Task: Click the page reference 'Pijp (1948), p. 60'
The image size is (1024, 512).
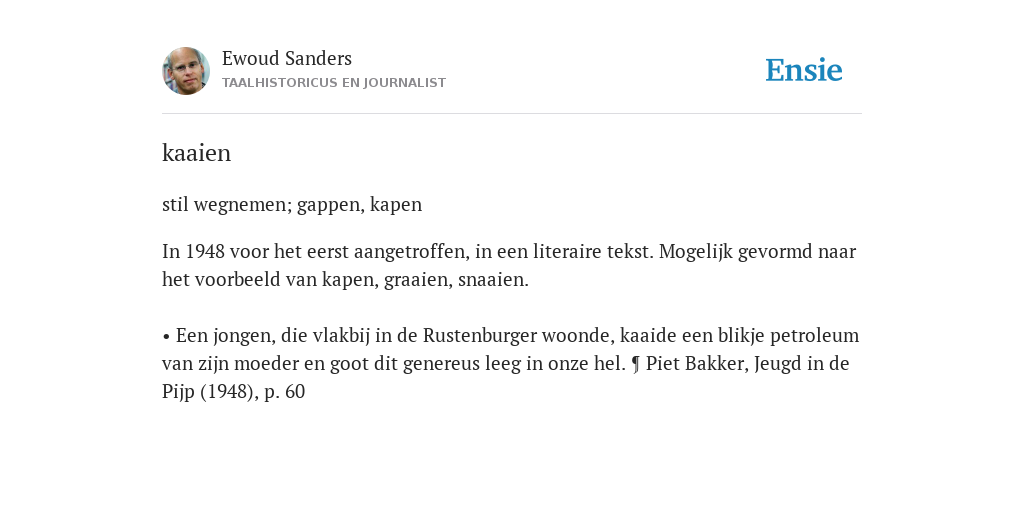Action: pyautogui.click(x=234, y=392)
